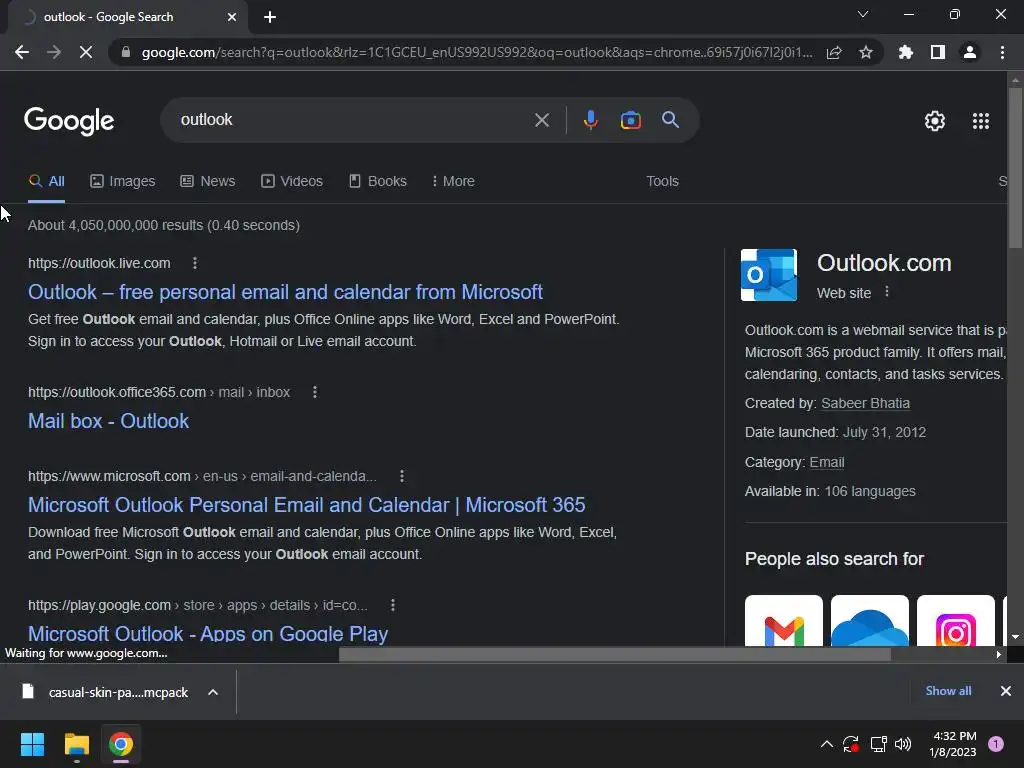The width and height of the screenshot is (1024, 768).
Task: Click the magnifier search button
Action: (671, 120)
